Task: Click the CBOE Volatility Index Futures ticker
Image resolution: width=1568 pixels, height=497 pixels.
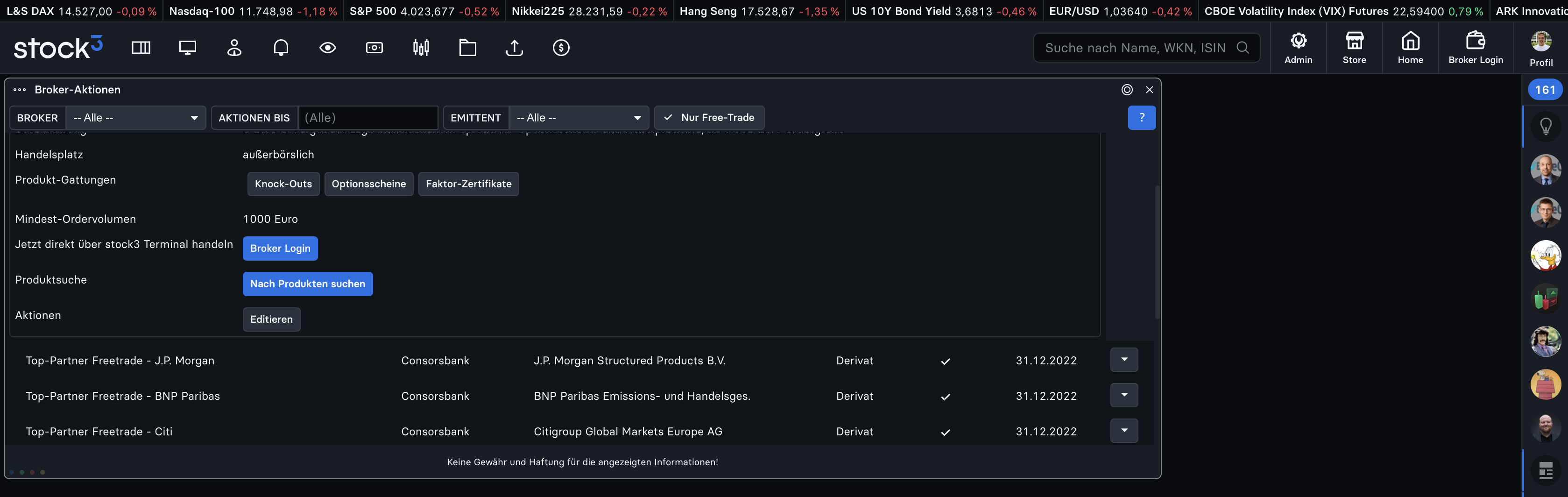Action: coord(1343,11)
